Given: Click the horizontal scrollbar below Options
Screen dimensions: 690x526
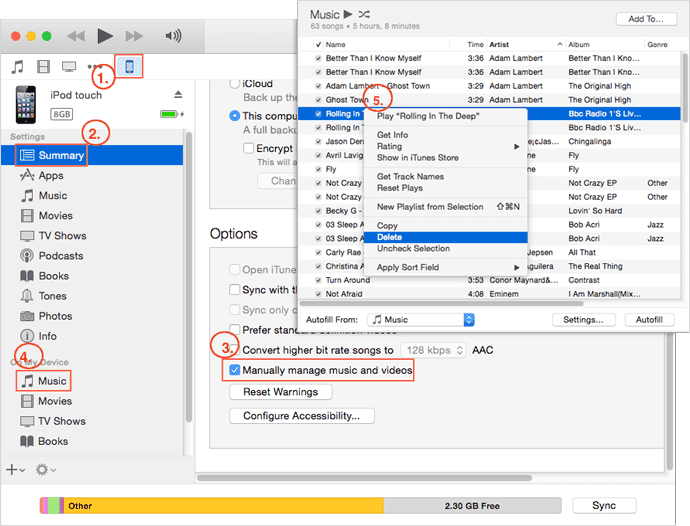Looking at the screenshot, I should click(x=364, y=478).
